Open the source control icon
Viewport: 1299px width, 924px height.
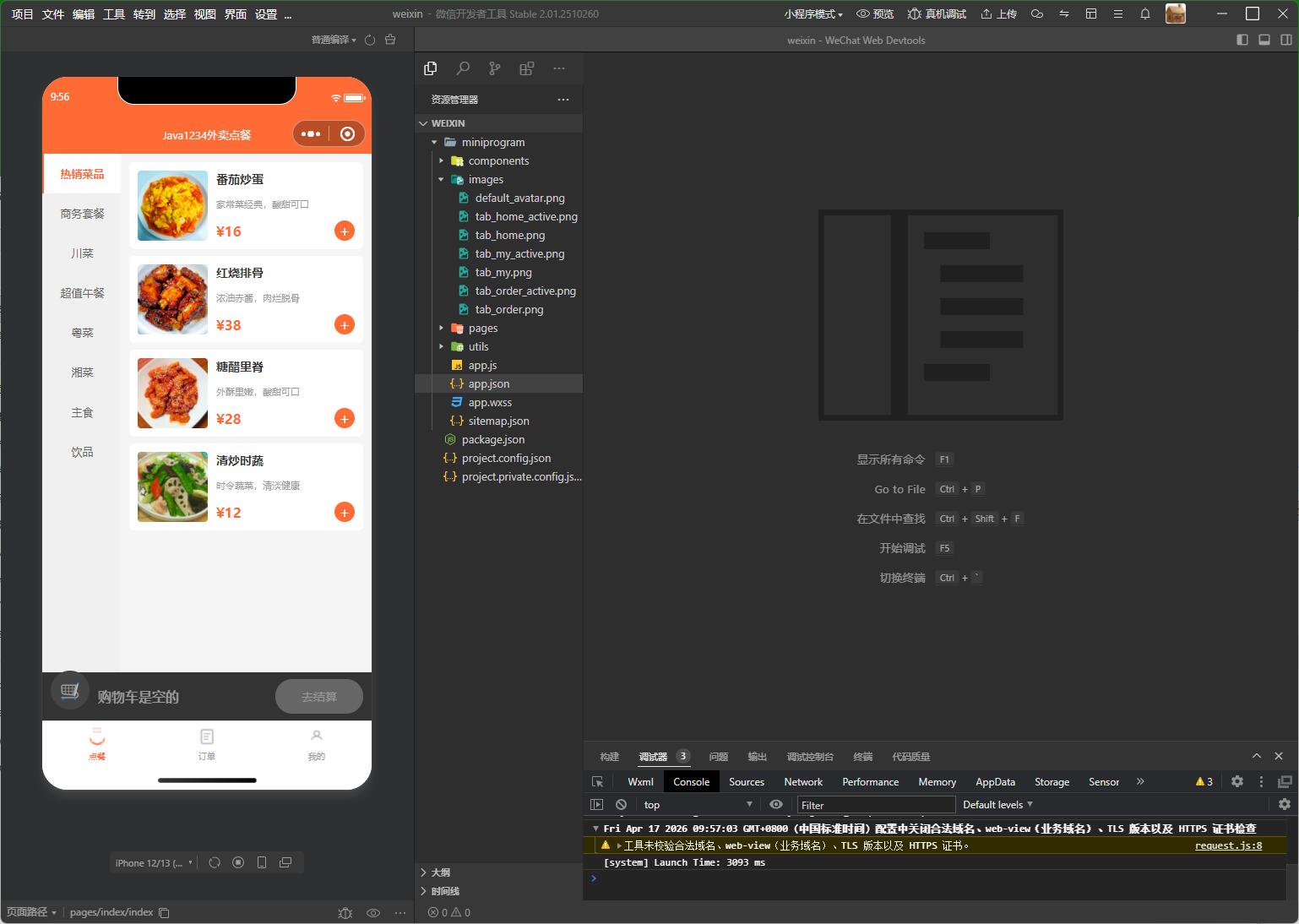tap(495, 68)
